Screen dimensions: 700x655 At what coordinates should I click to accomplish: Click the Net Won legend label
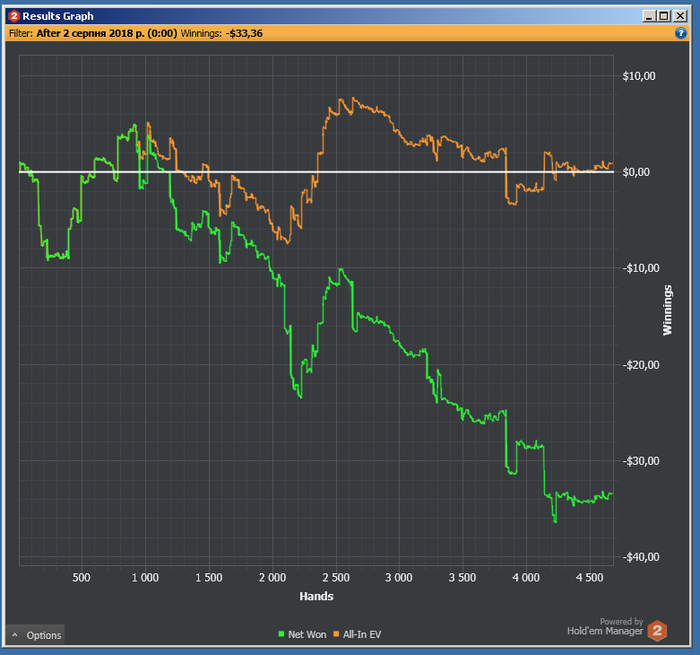tap(307, 634)
